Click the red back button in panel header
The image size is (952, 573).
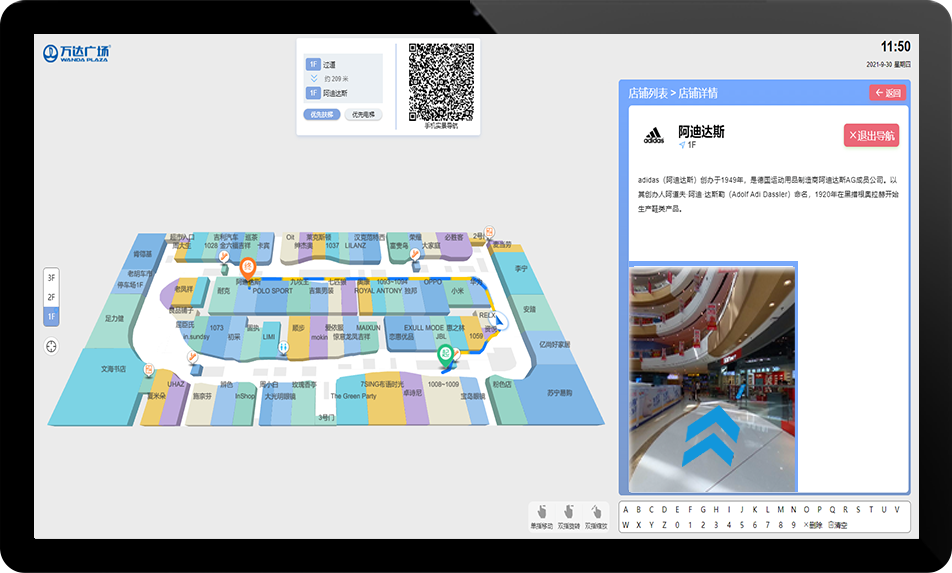(887, 93)
